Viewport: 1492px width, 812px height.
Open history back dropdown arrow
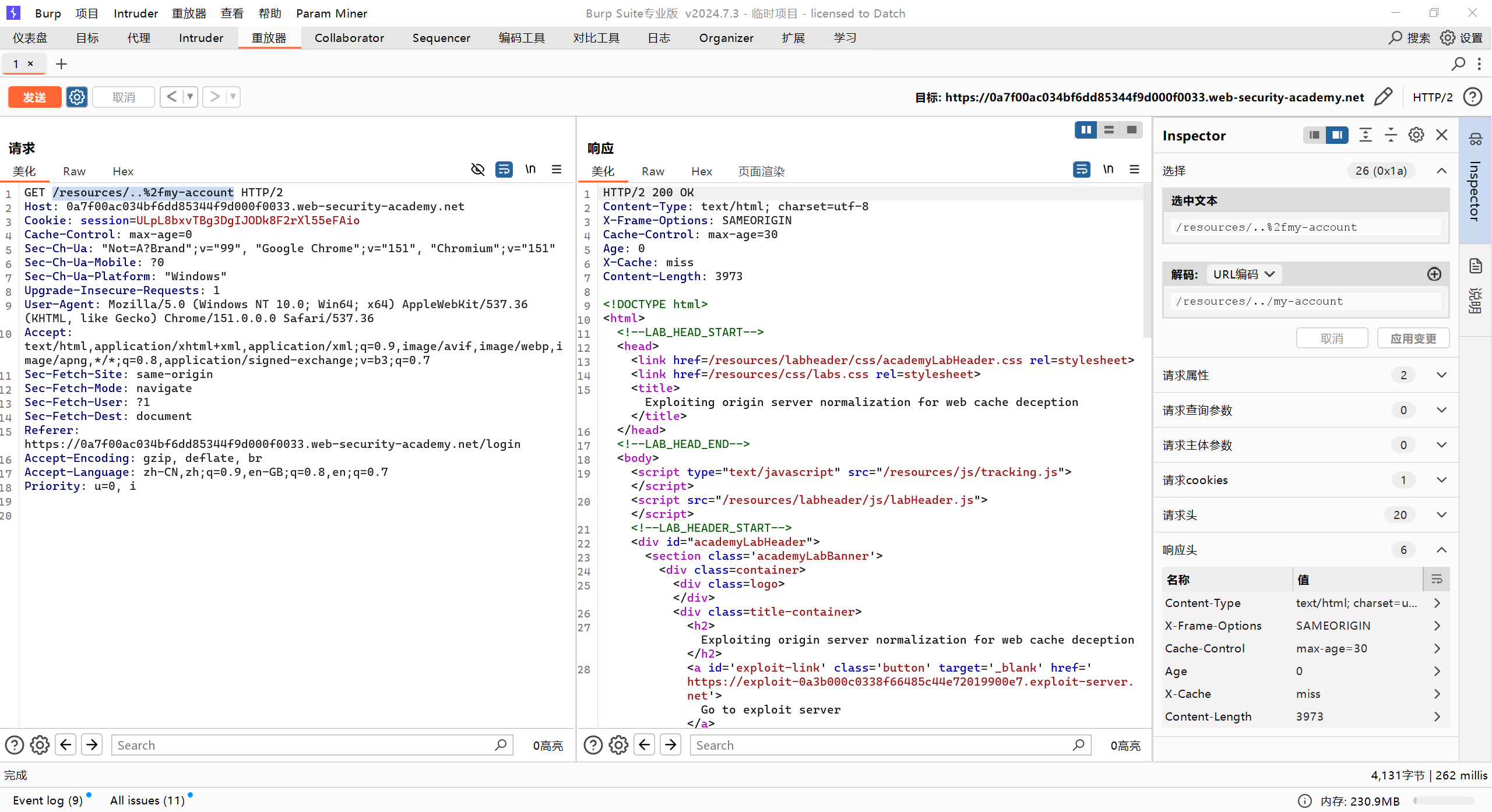pos(190,97)
